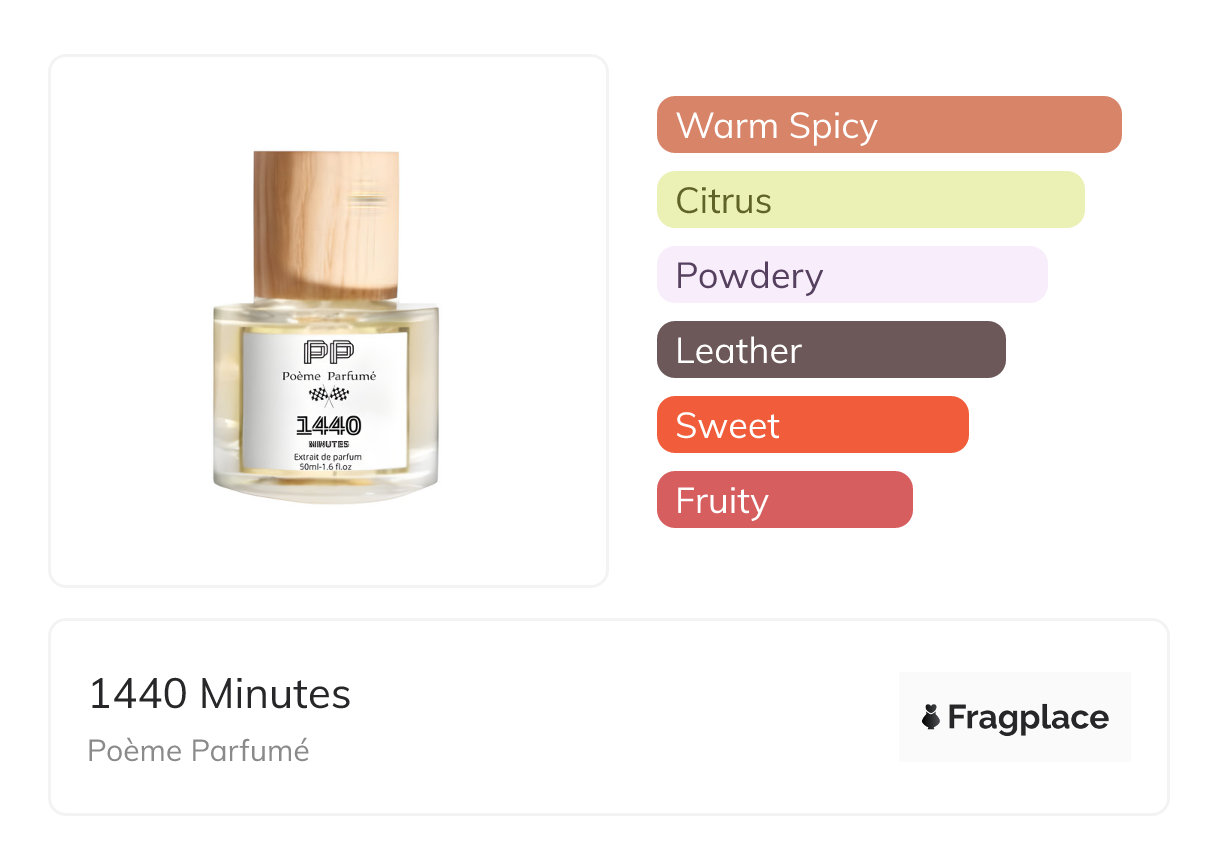Click the 1440 number on the bottle label
The height and width of the screenshot is (864, 1218).
click(x=328, y=425)
